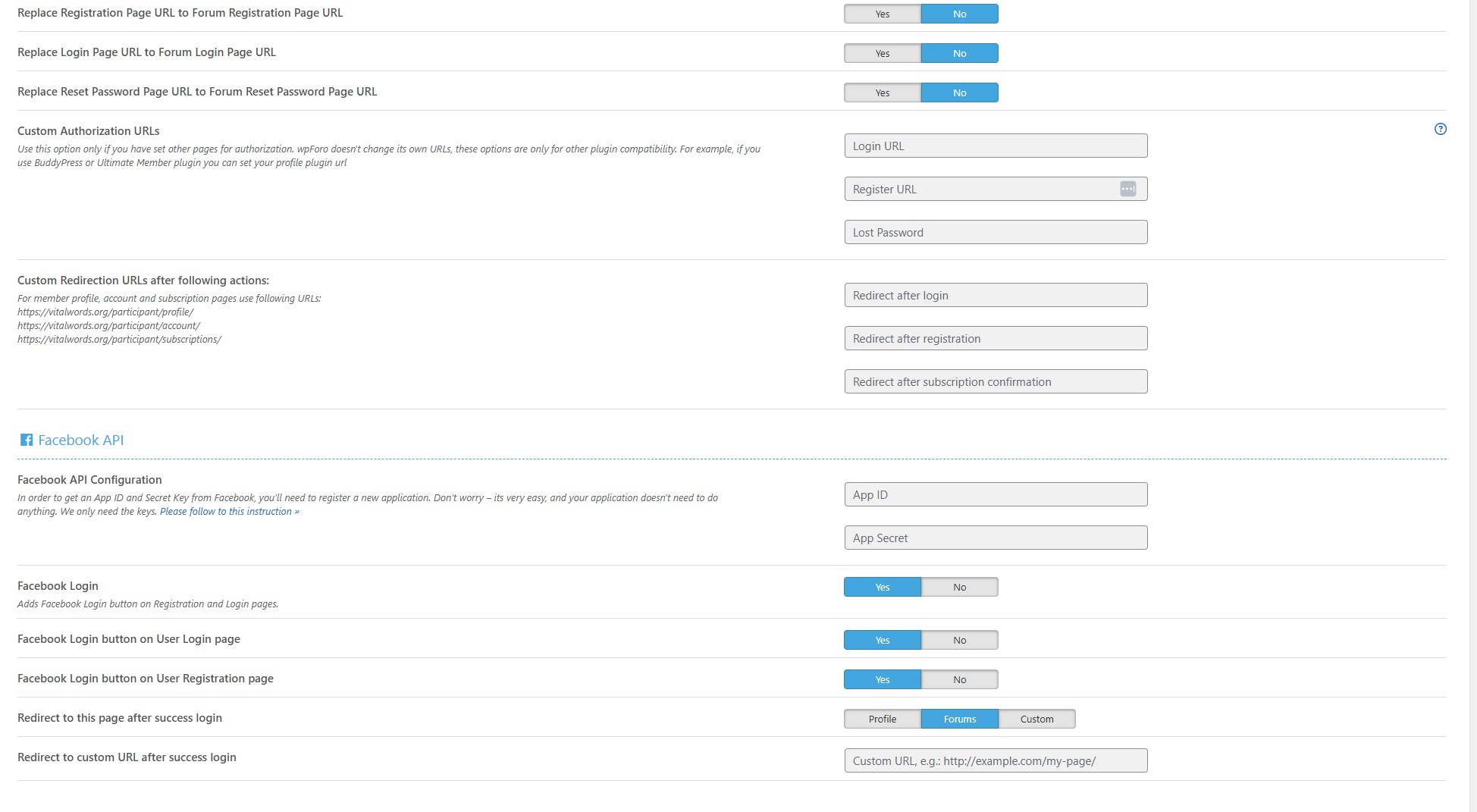
Task: Click the Register URL autofill icon
Action: point(1127,189)
